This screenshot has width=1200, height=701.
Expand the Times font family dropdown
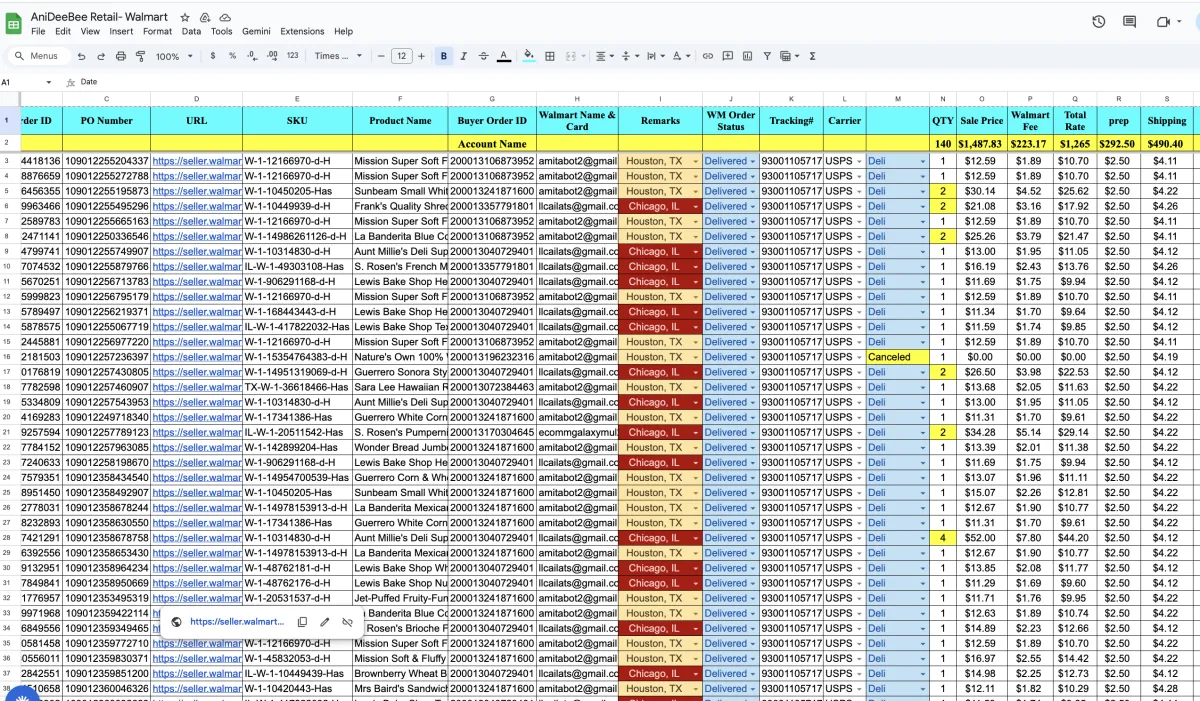click(338, 56)
